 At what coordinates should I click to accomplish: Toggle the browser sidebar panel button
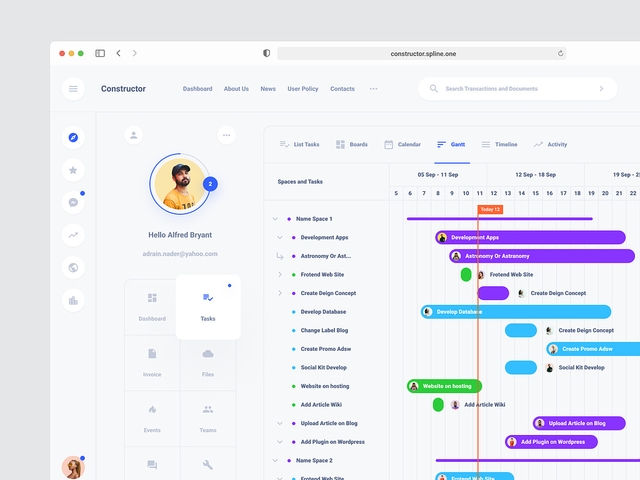tap(100, 53)
